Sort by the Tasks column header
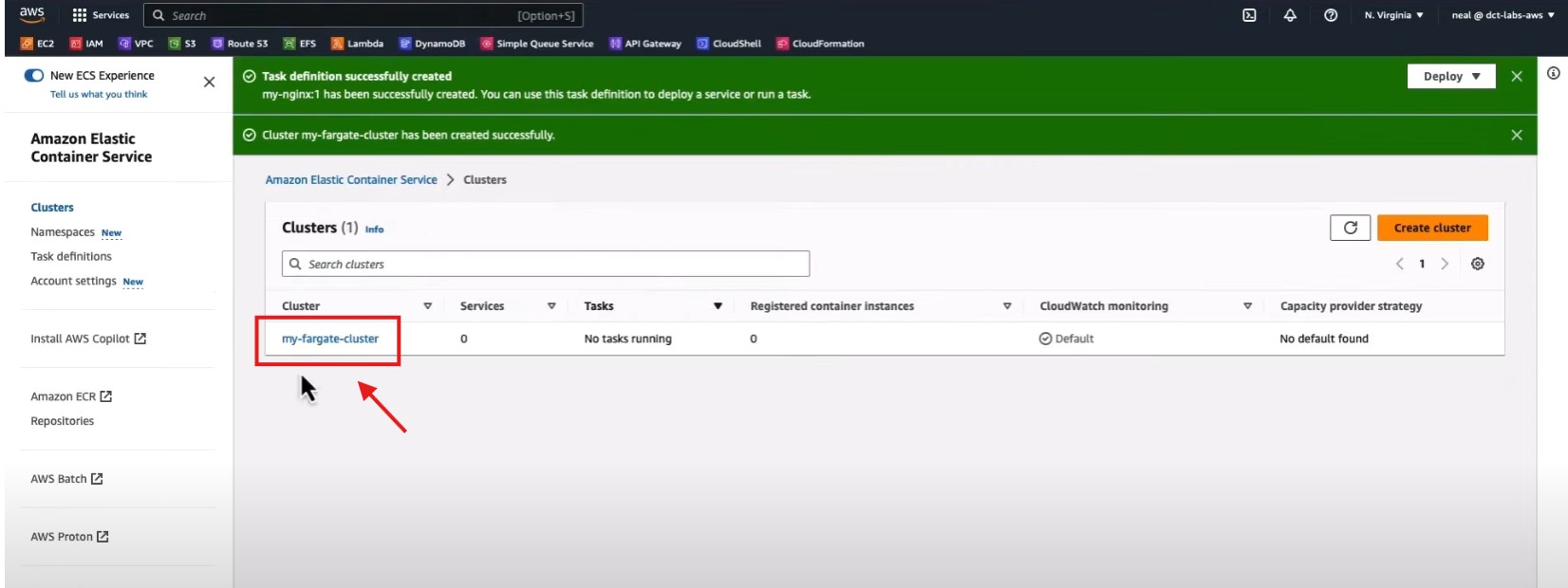 599,306
